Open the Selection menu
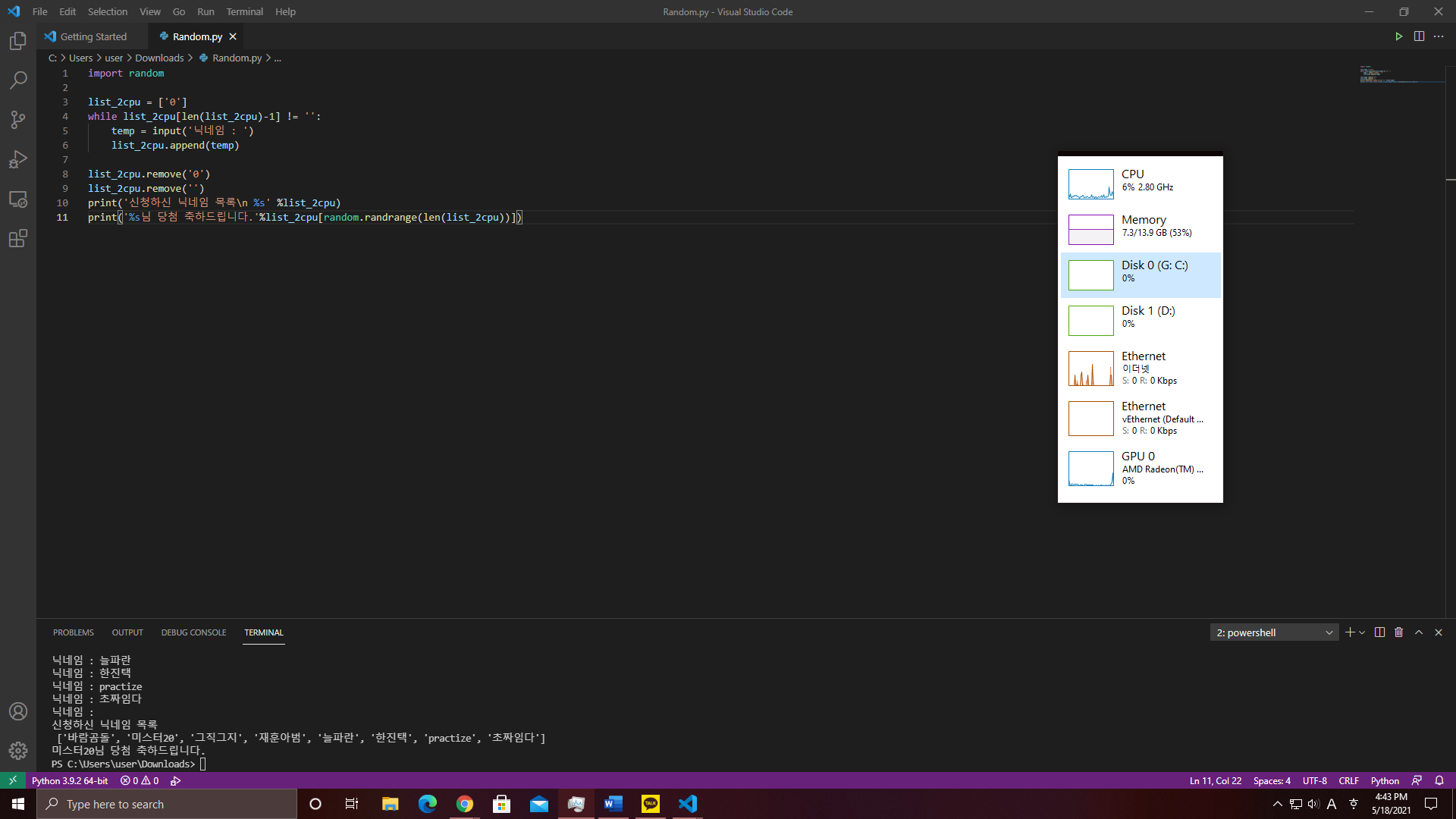The height and width of the screenshot is (819, 1456). tap(108, 11)
